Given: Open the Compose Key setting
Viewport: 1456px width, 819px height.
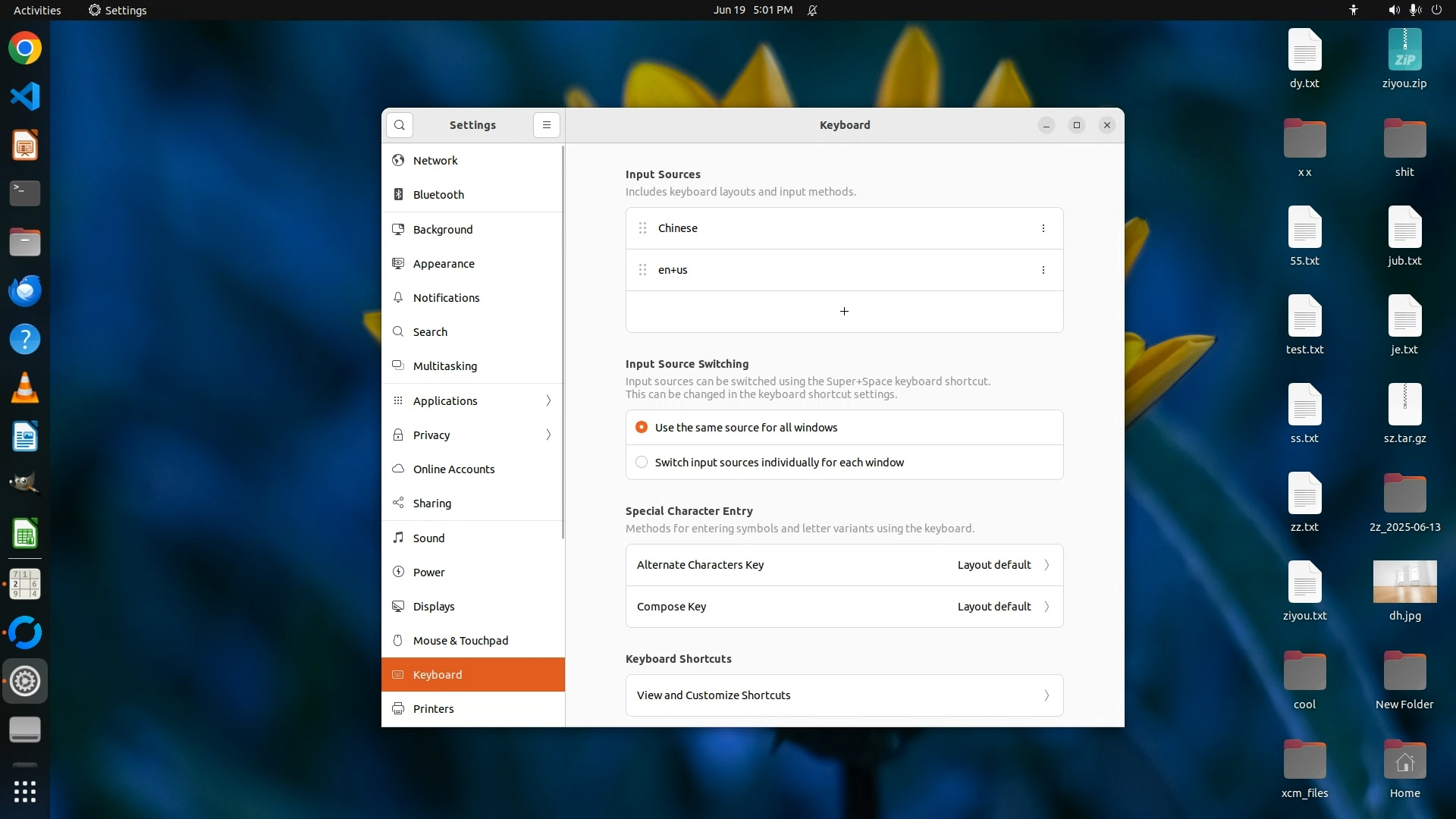Looking at the screenshot, I should pyautogui.click(x=844, y=607).
